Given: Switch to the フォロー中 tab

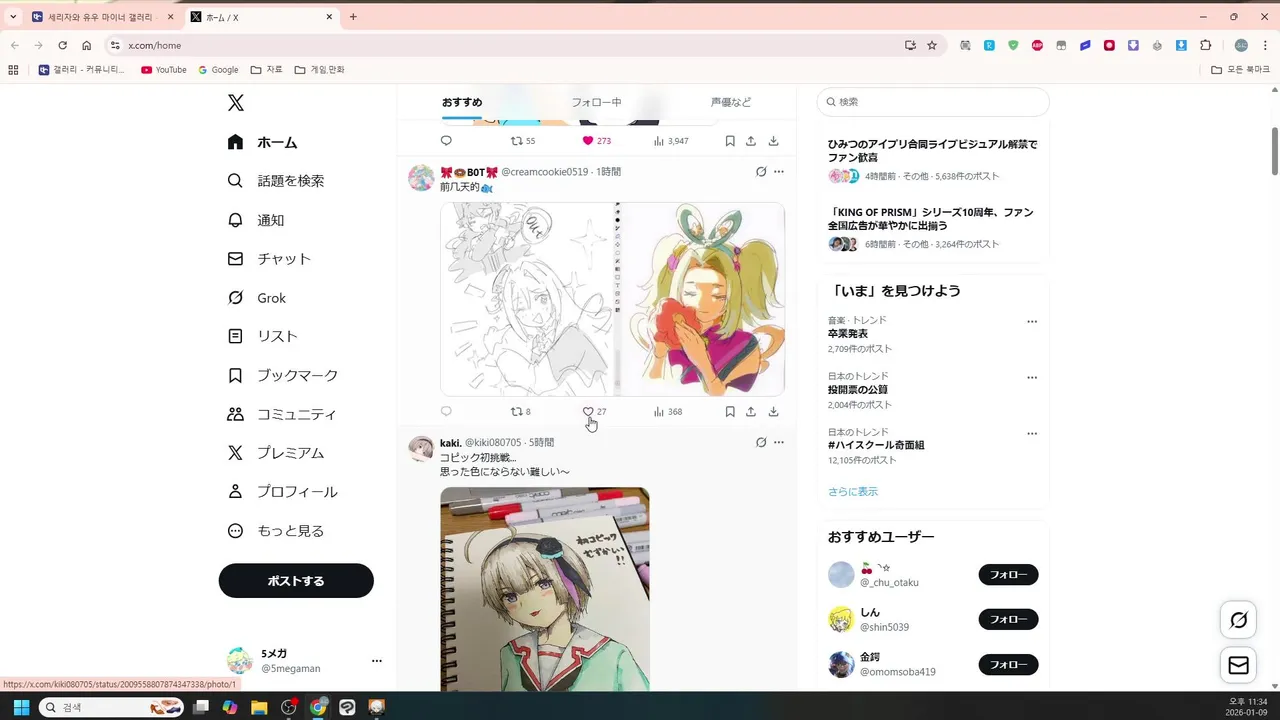Looking at the screenshot, I should tap(596, 102).
